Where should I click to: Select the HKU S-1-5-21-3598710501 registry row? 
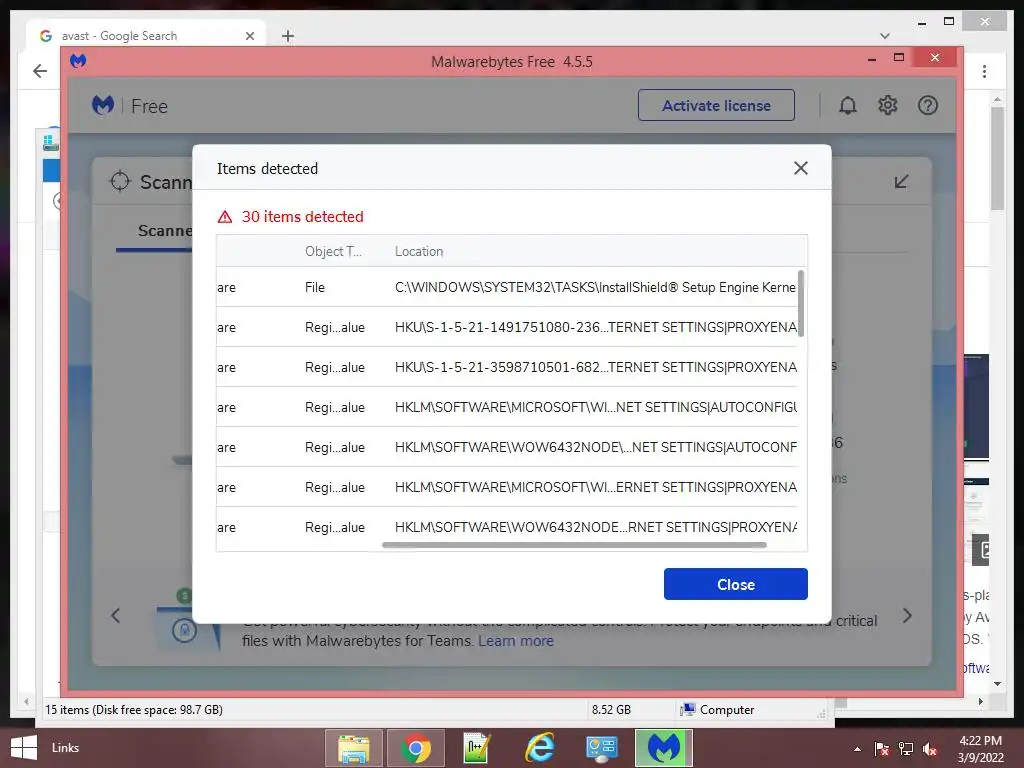[507, 367]
